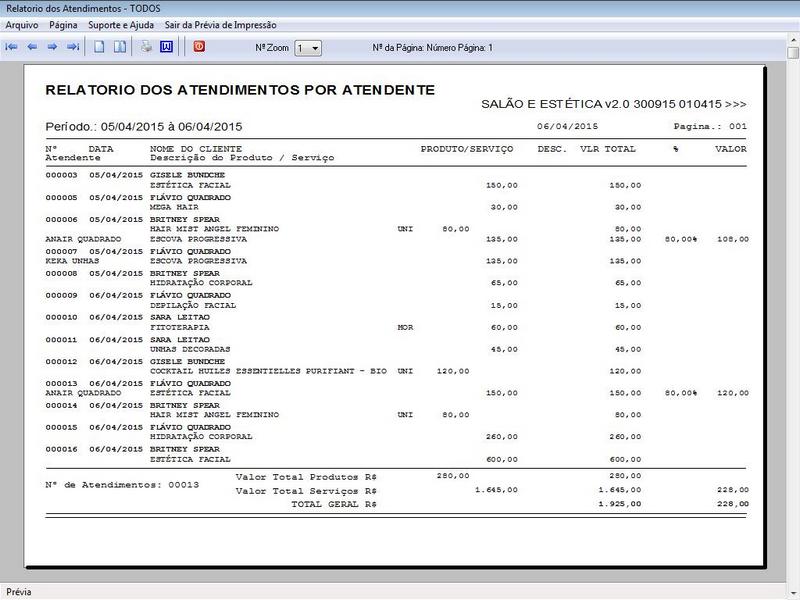This screenshot has height=600, width=800.
Task: Export report with the Word icon
Action: tap(166, 47)
